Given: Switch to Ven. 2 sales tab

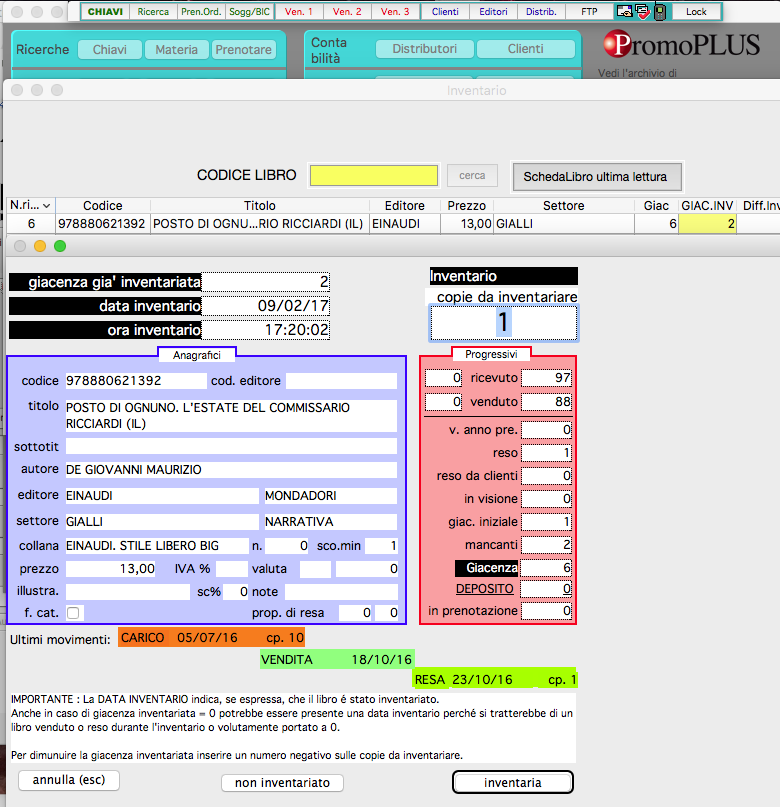Looking at the screenshot, I should (347, 11).
